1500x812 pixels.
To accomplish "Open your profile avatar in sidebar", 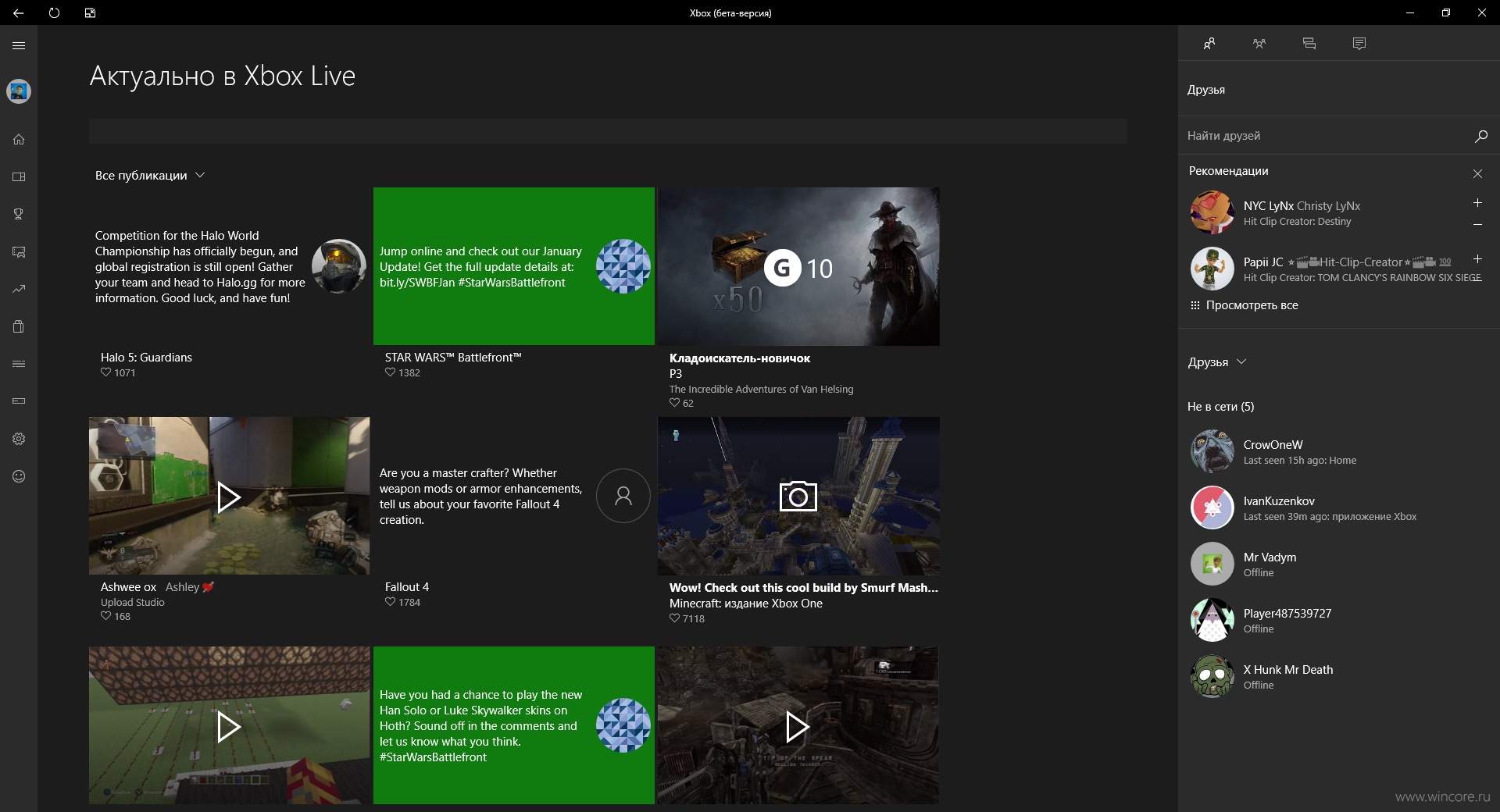I will (x=19, y=91).
